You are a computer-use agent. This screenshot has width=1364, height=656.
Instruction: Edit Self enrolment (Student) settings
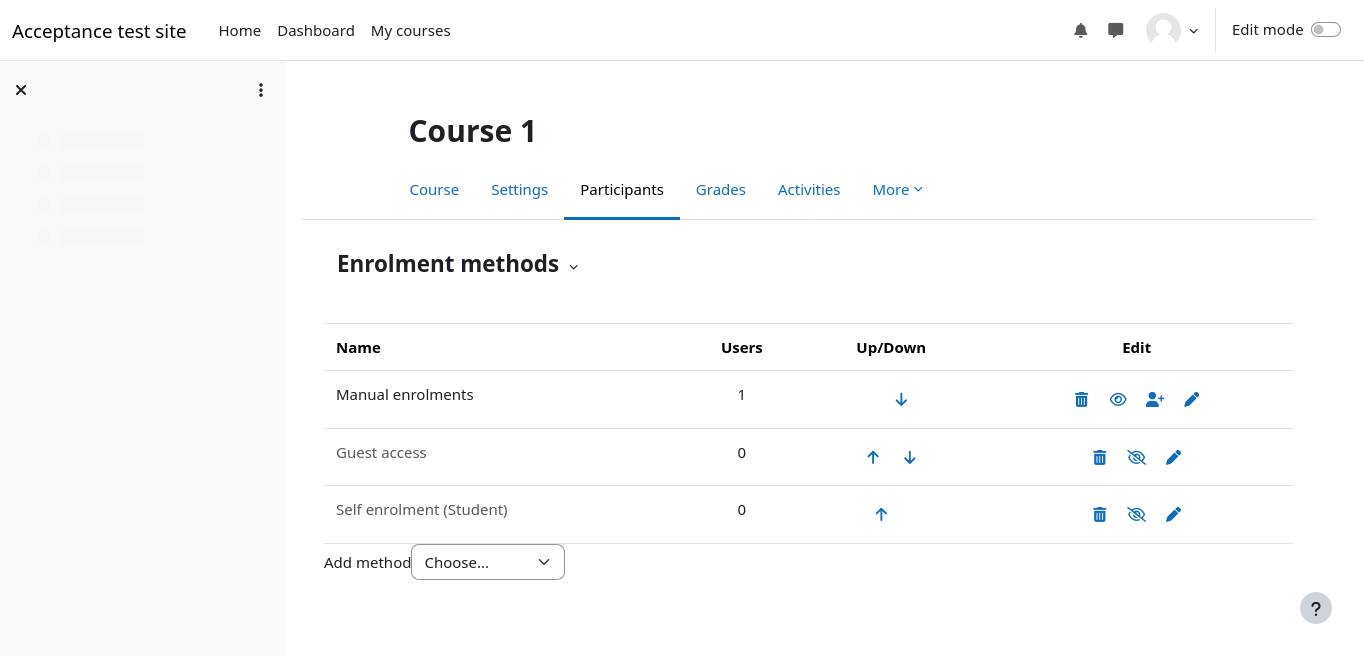[1173, 514]
